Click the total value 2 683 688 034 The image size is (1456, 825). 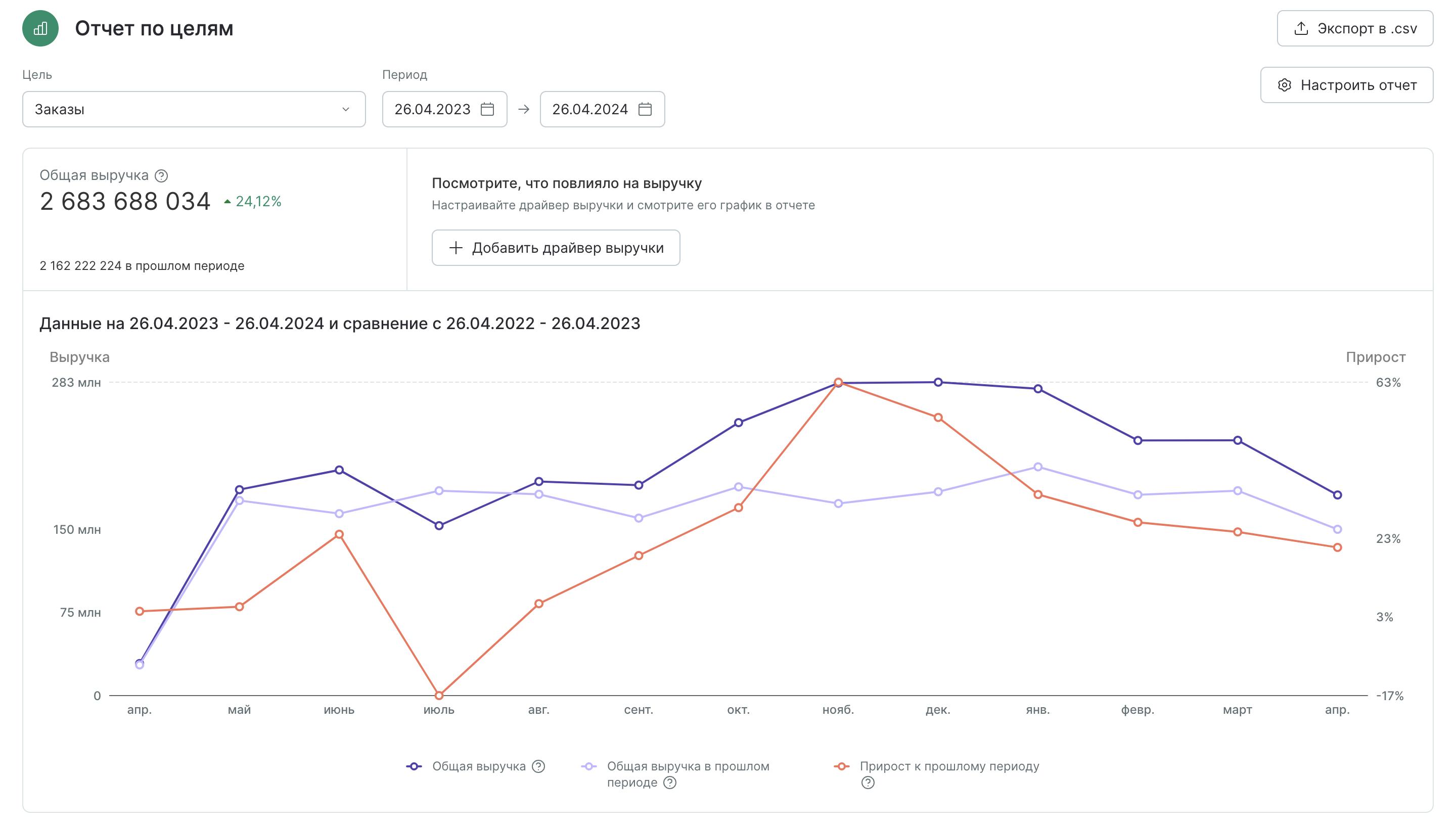coord(125,201)
